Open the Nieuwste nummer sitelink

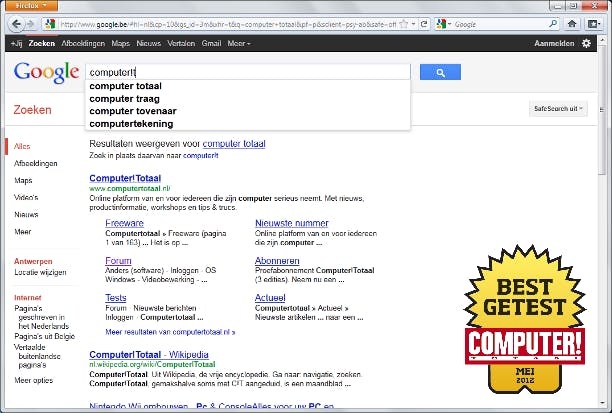(292, 223)
